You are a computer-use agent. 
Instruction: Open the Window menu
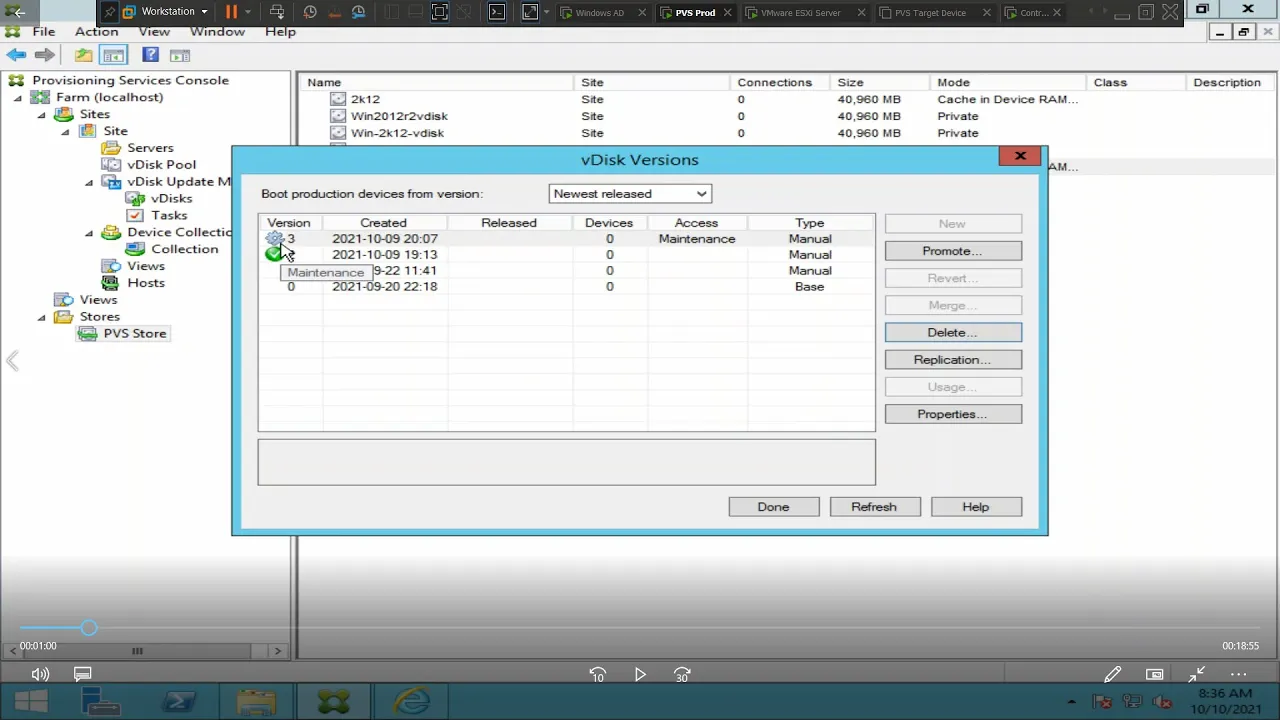(217, 32)
